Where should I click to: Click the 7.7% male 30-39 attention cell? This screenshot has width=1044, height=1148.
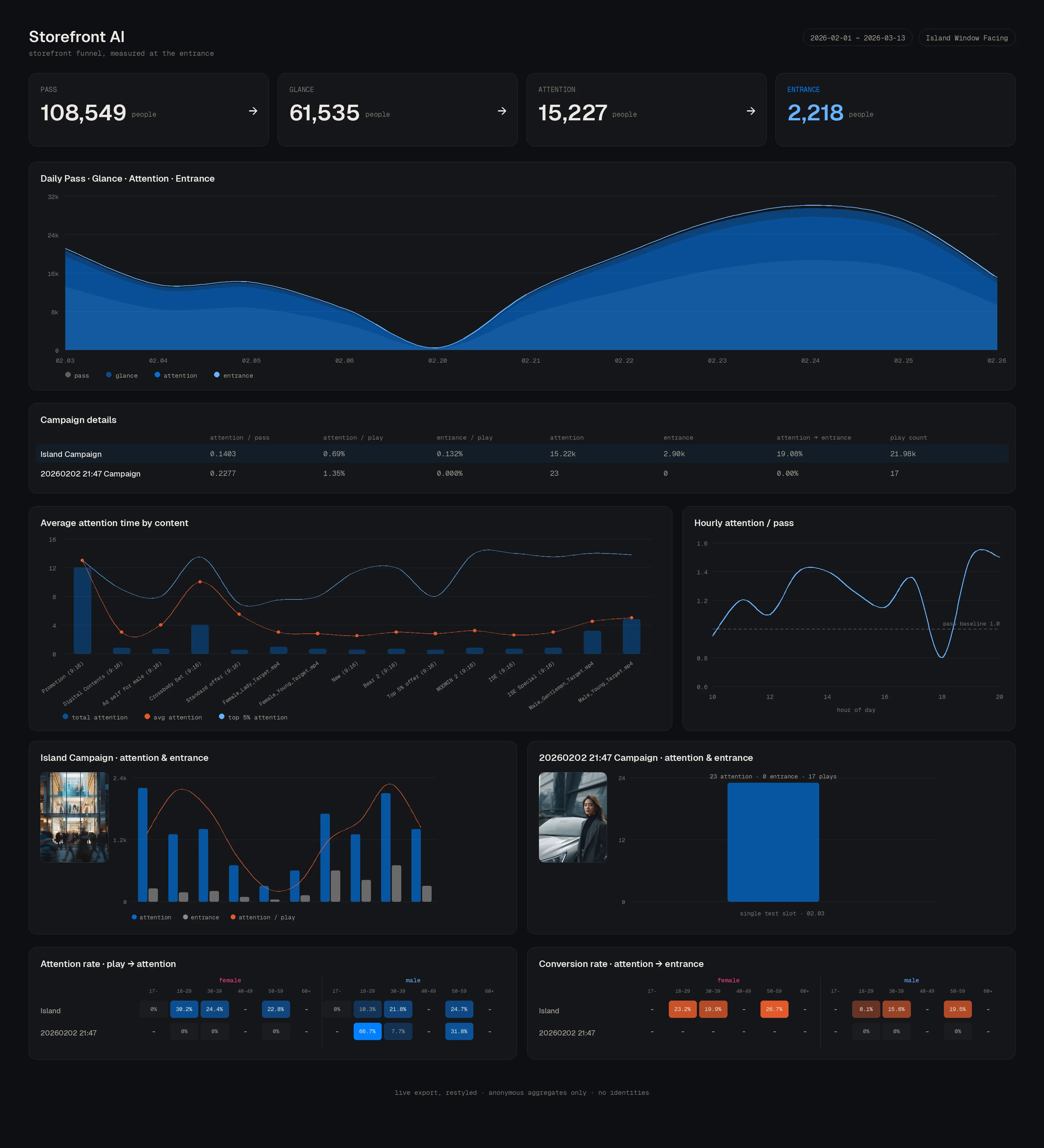coord(398,1031)
